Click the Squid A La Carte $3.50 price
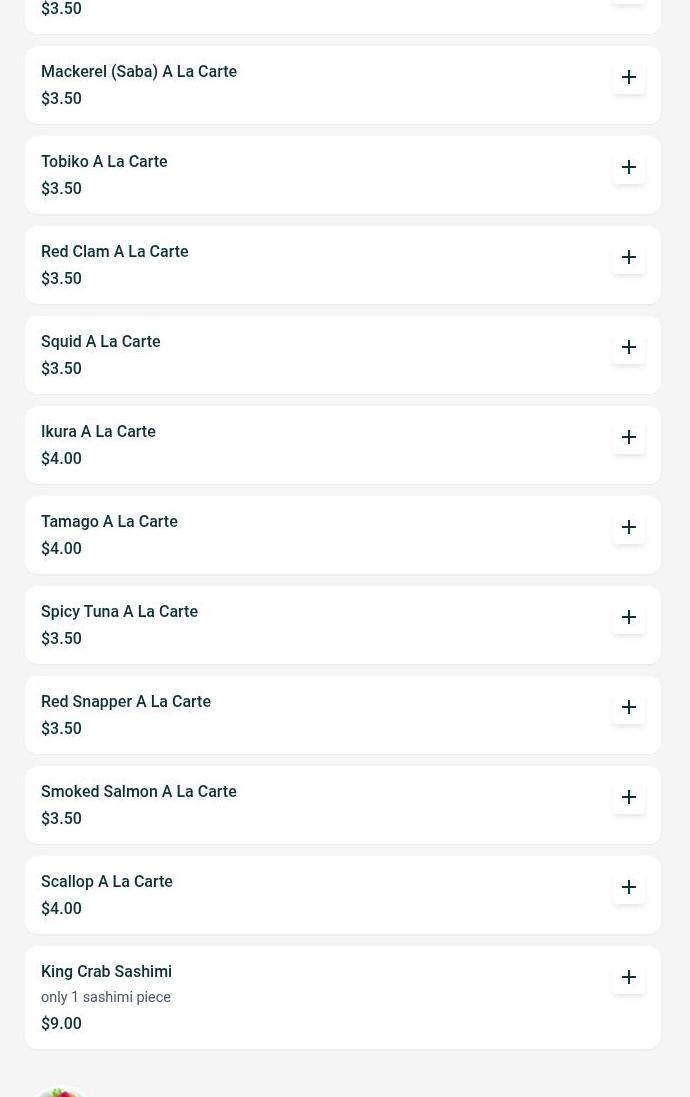 61,369
